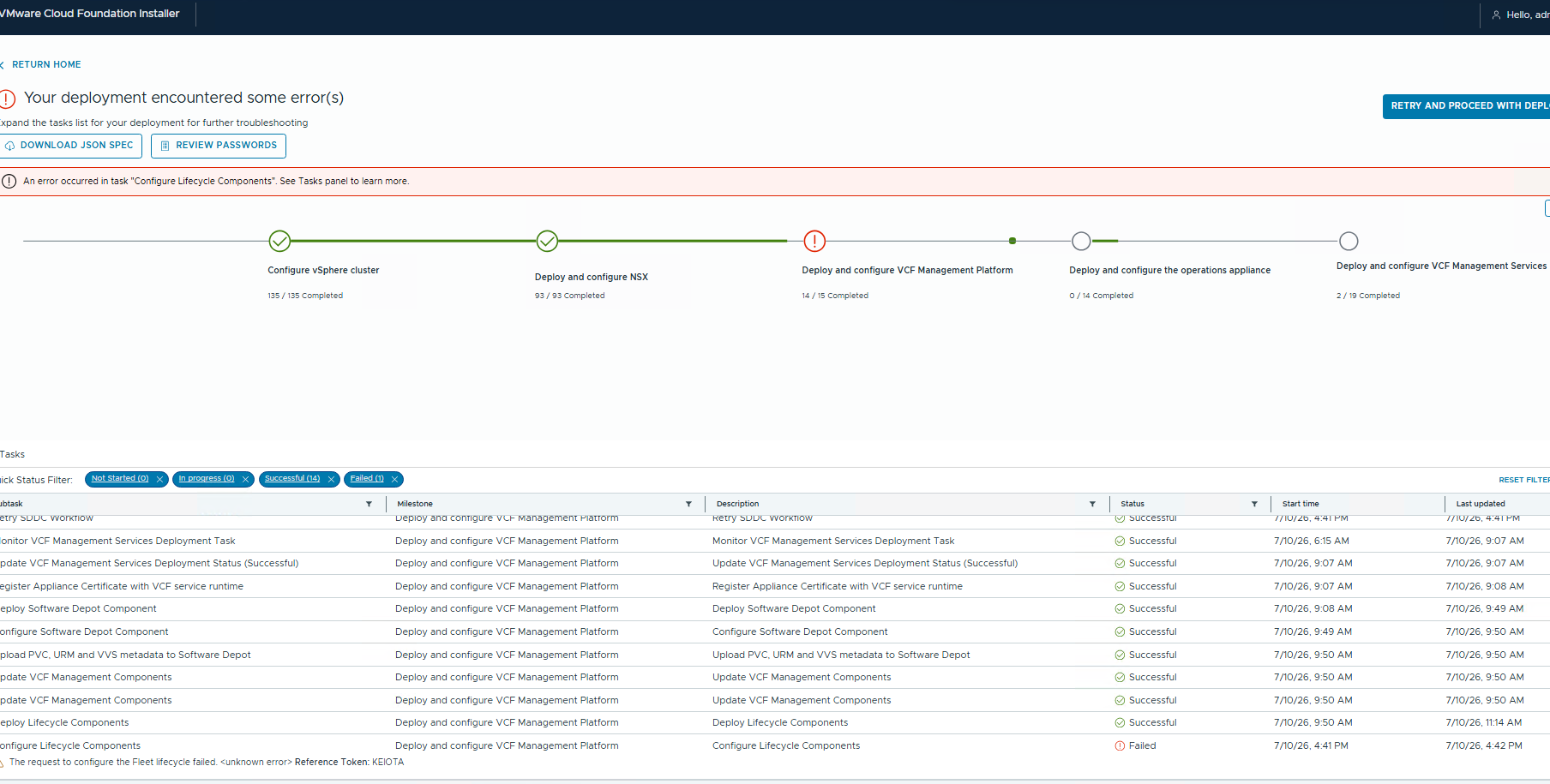Remove the Not Started (0) filter chip
This screenshot has width=1550, height=784.
click(x=159, y=479)
